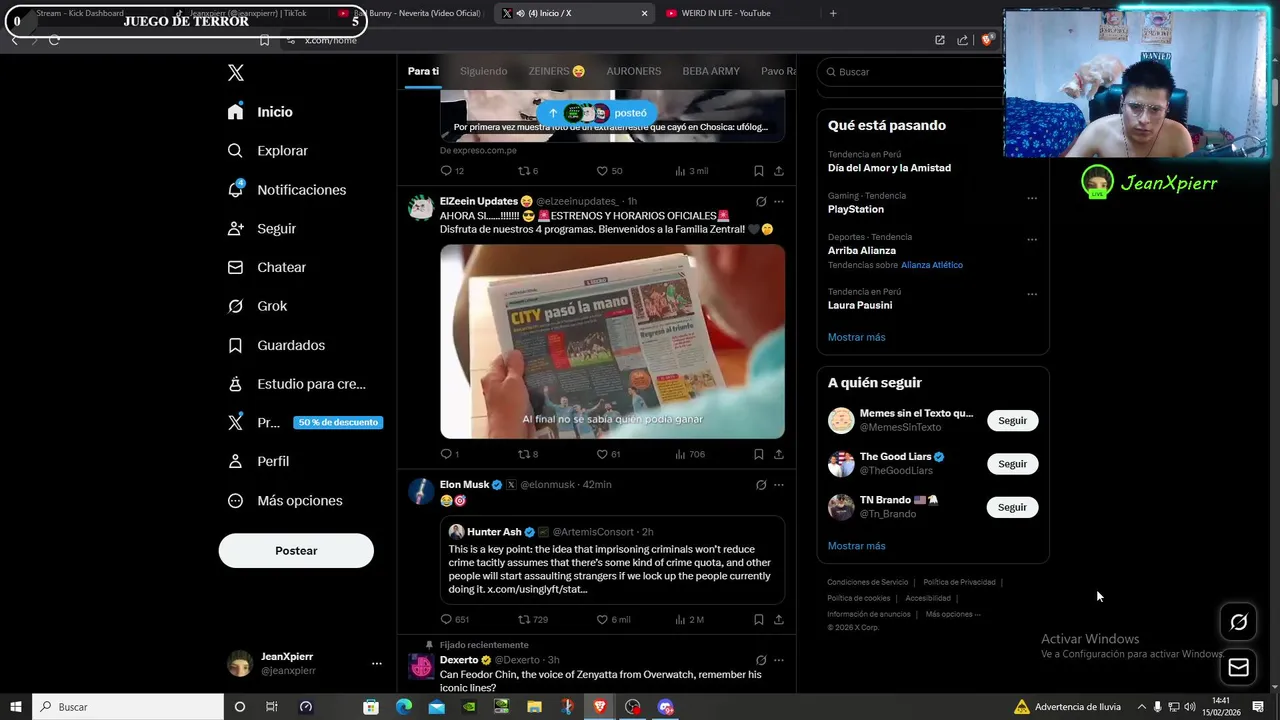This screenshot has height=720, width=1280.
Task: Open more options on ElZeein Updates post
Action: [778, 201]
